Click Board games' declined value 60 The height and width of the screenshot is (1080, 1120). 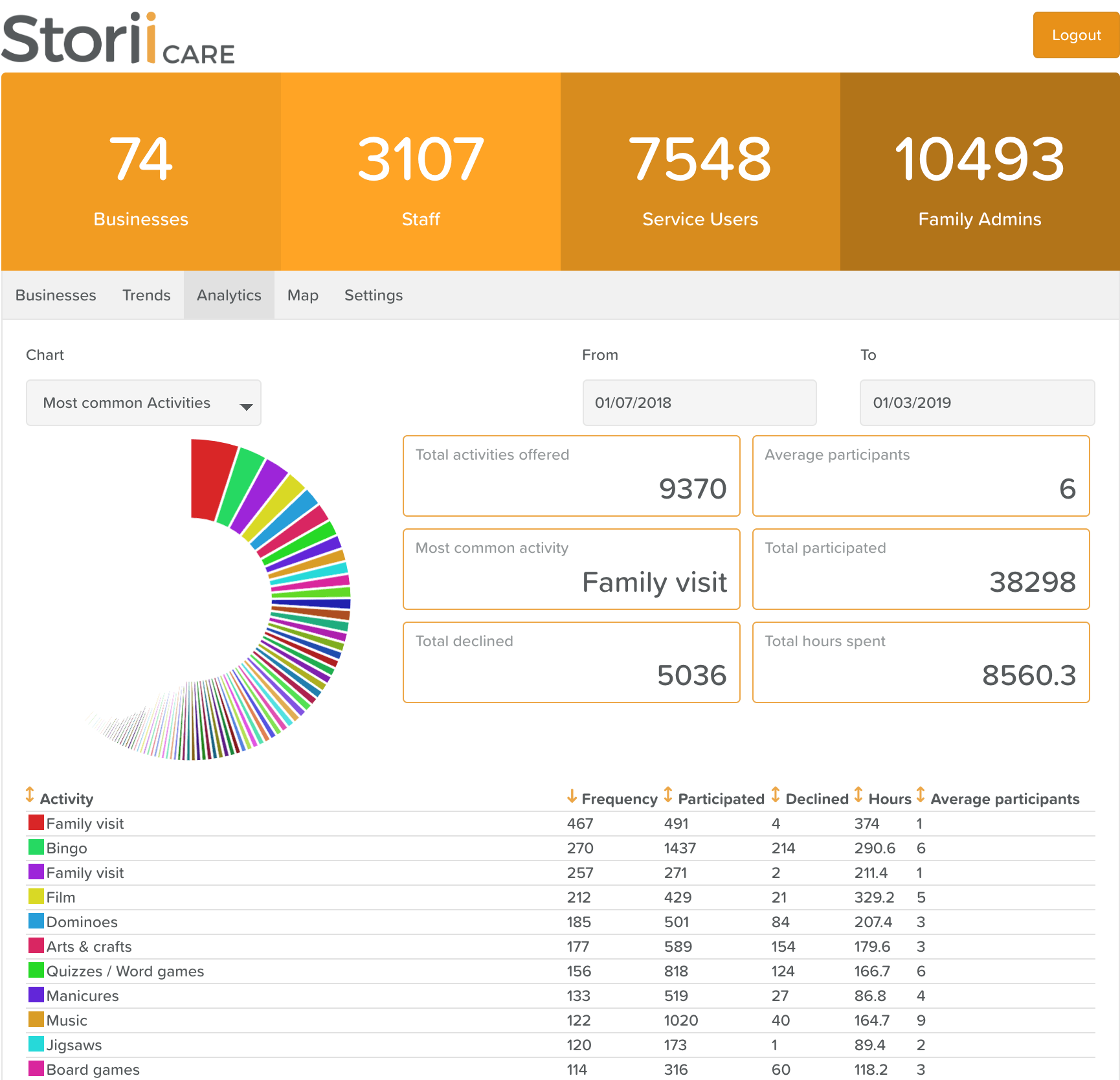781,1070
